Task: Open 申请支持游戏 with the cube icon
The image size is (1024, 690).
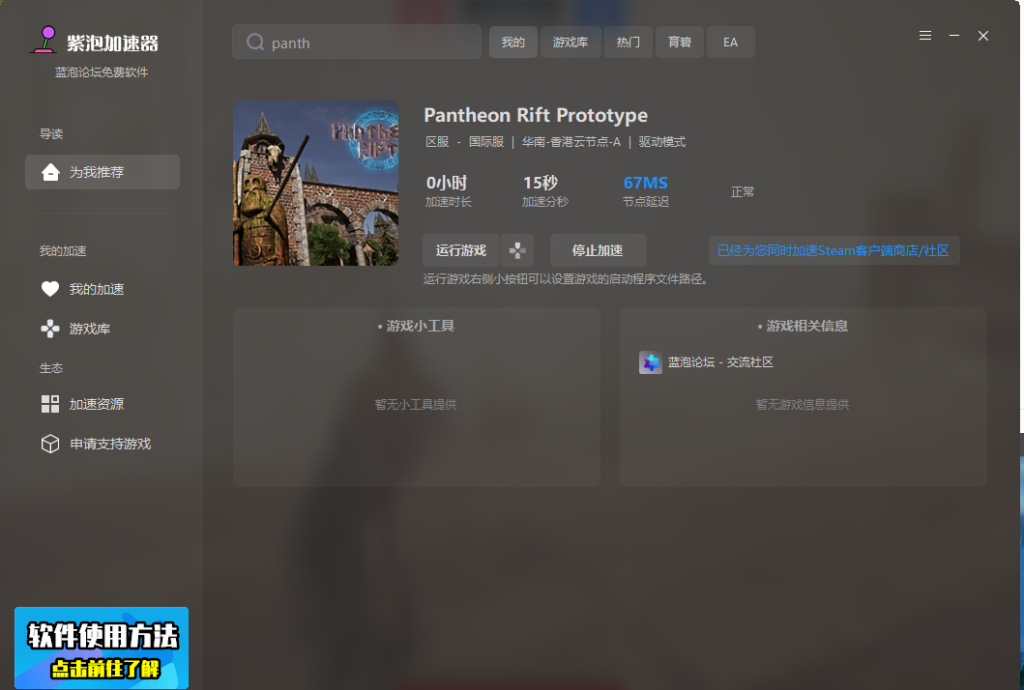Action: click(96, 444)
